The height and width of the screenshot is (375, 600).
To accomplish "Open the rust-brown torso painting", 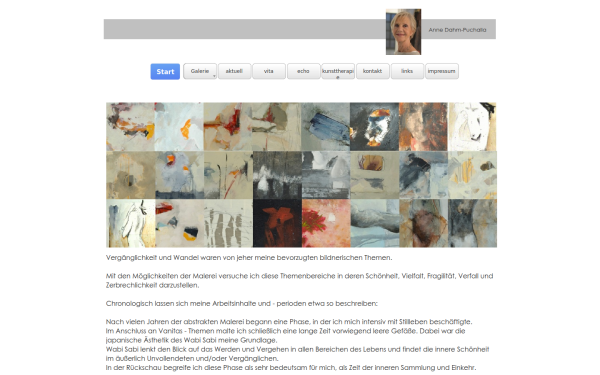I will click(424, 223).
